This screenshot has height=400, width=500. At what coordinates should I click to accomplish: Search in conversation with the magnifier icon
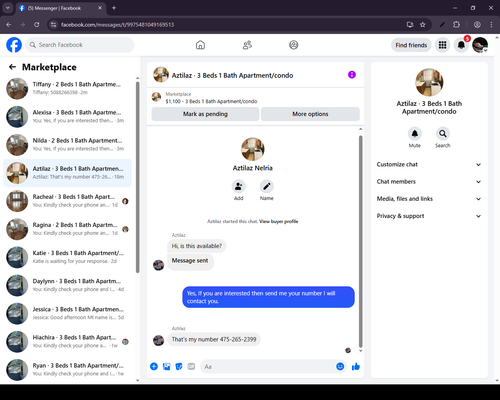(443, 134)
